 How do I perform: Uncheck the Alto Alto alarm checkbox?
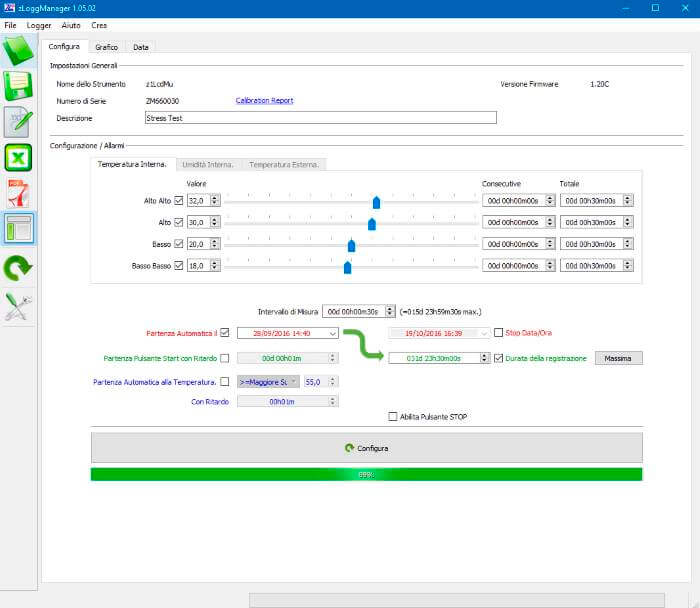179,200
